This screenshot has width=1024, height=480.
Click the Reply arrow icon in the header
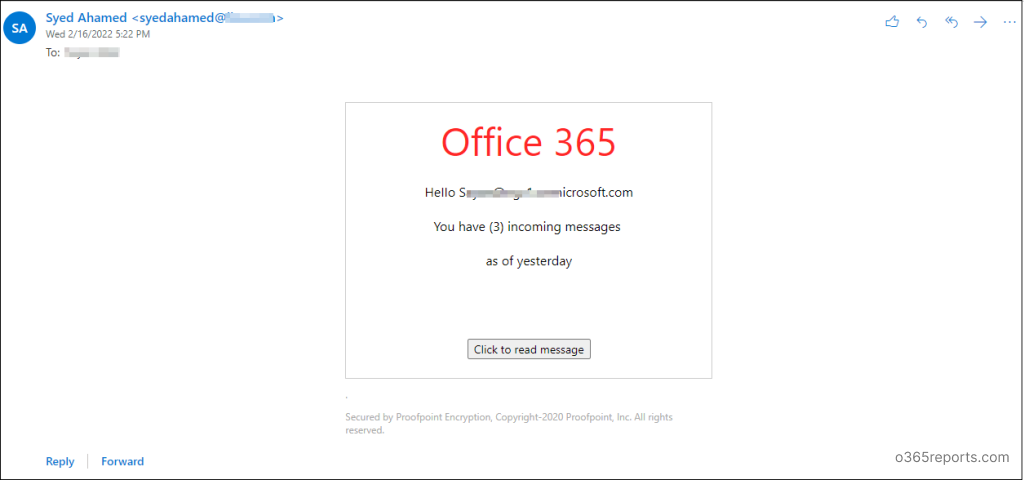pos(922,22)
